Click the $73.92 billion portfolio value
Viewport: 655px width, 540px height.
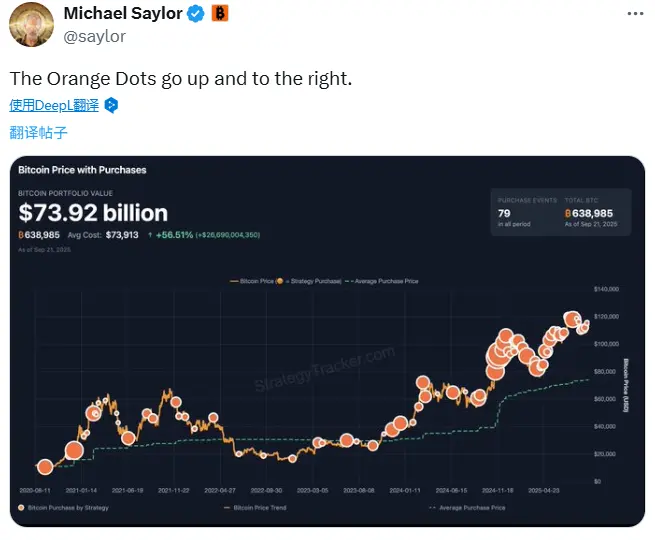point(93,213)
